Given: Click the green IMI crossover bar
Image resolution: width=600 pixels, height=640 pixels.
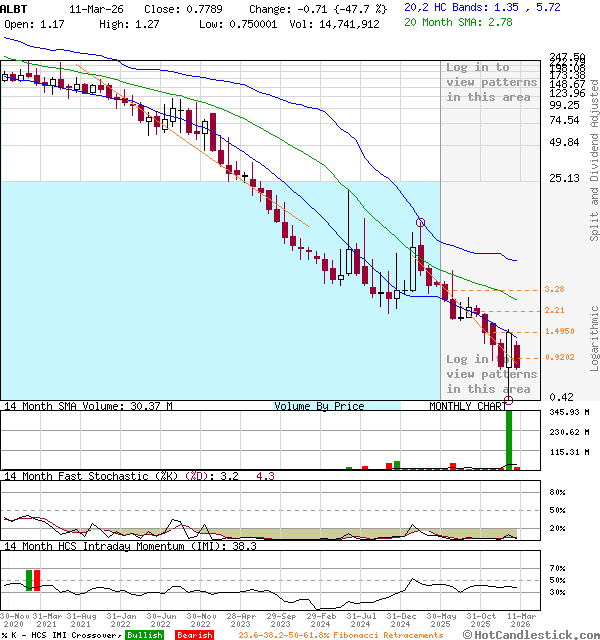Looking at the screenshot, I should 29,580.
